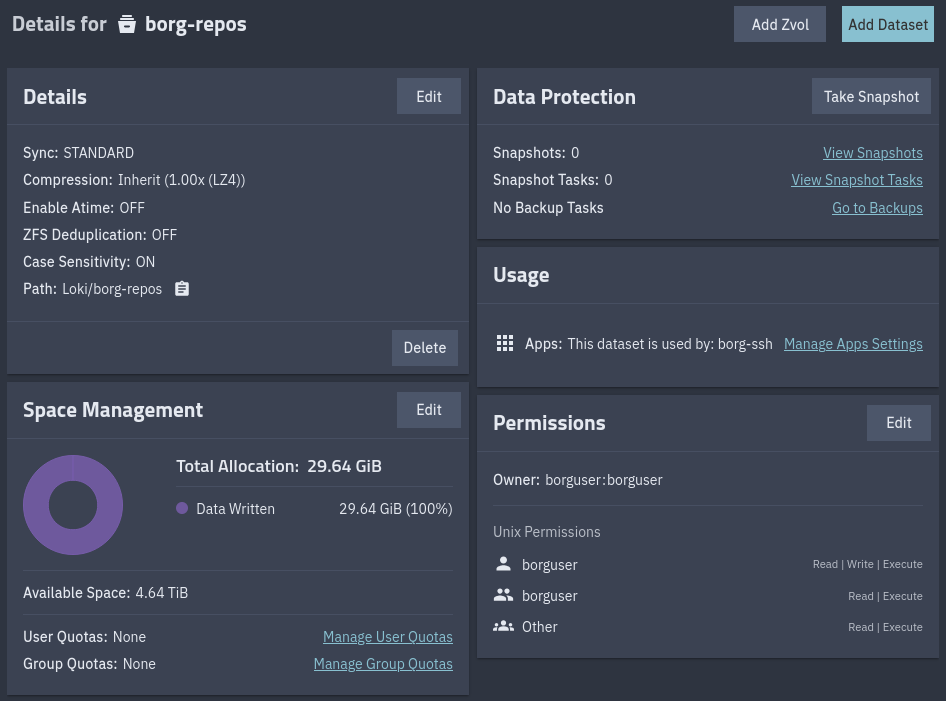Viewport: 946px width, 701px height.
Task: Edit the Space Management settings
Action: (x=428, y=409)
